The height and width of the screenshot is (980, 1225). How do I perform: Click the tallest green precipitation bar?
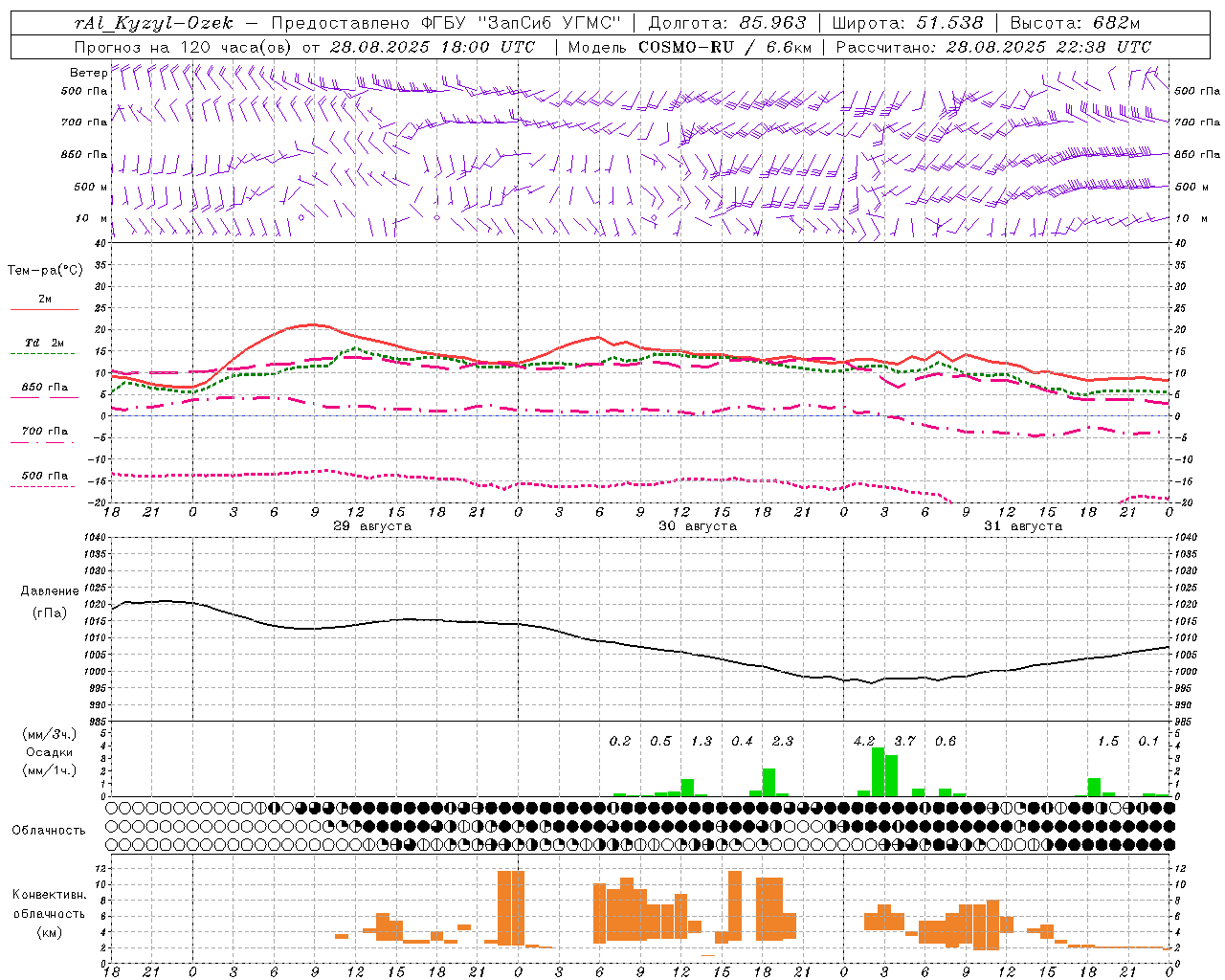pyautogui.click(x=878, y=772)
